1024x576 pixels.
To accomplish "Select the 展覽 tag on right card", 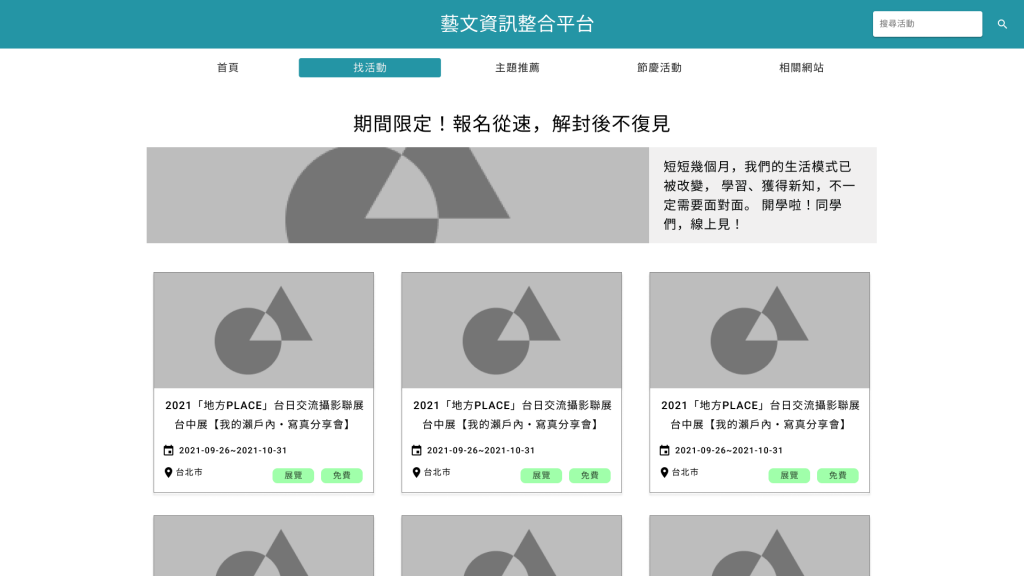I will tap(789, 475).
